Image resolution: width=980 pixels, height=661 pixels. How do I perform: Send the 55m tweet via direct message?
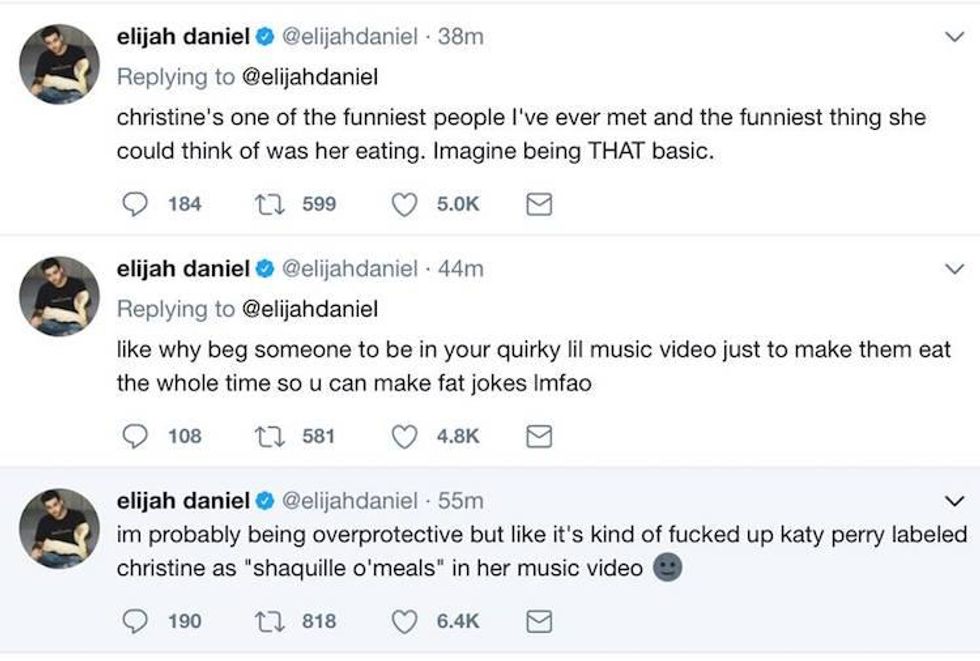pyautogui.click(x=539, y=621)
